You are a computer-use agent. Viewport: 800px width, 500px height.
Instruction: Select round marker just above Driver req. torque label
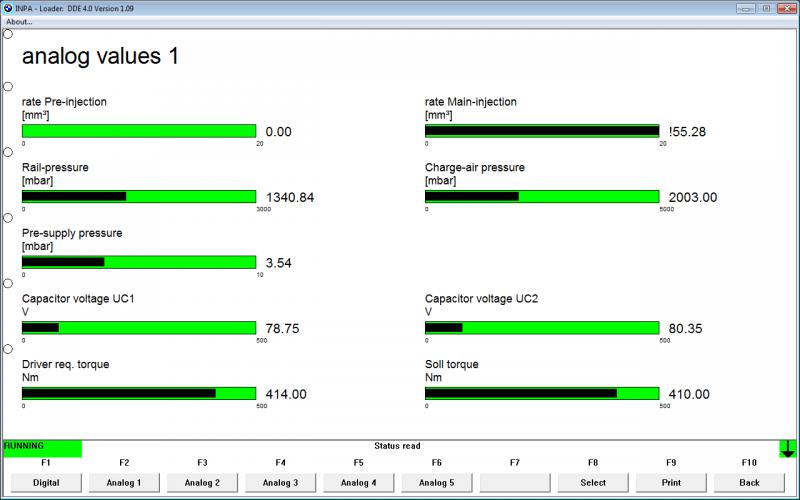8,349
